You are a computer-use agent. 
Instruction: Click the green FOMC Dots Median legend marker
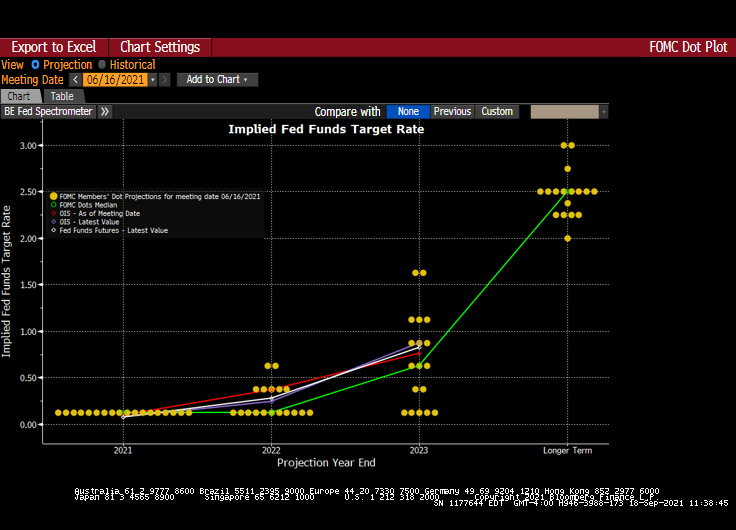tap(53, 205)
